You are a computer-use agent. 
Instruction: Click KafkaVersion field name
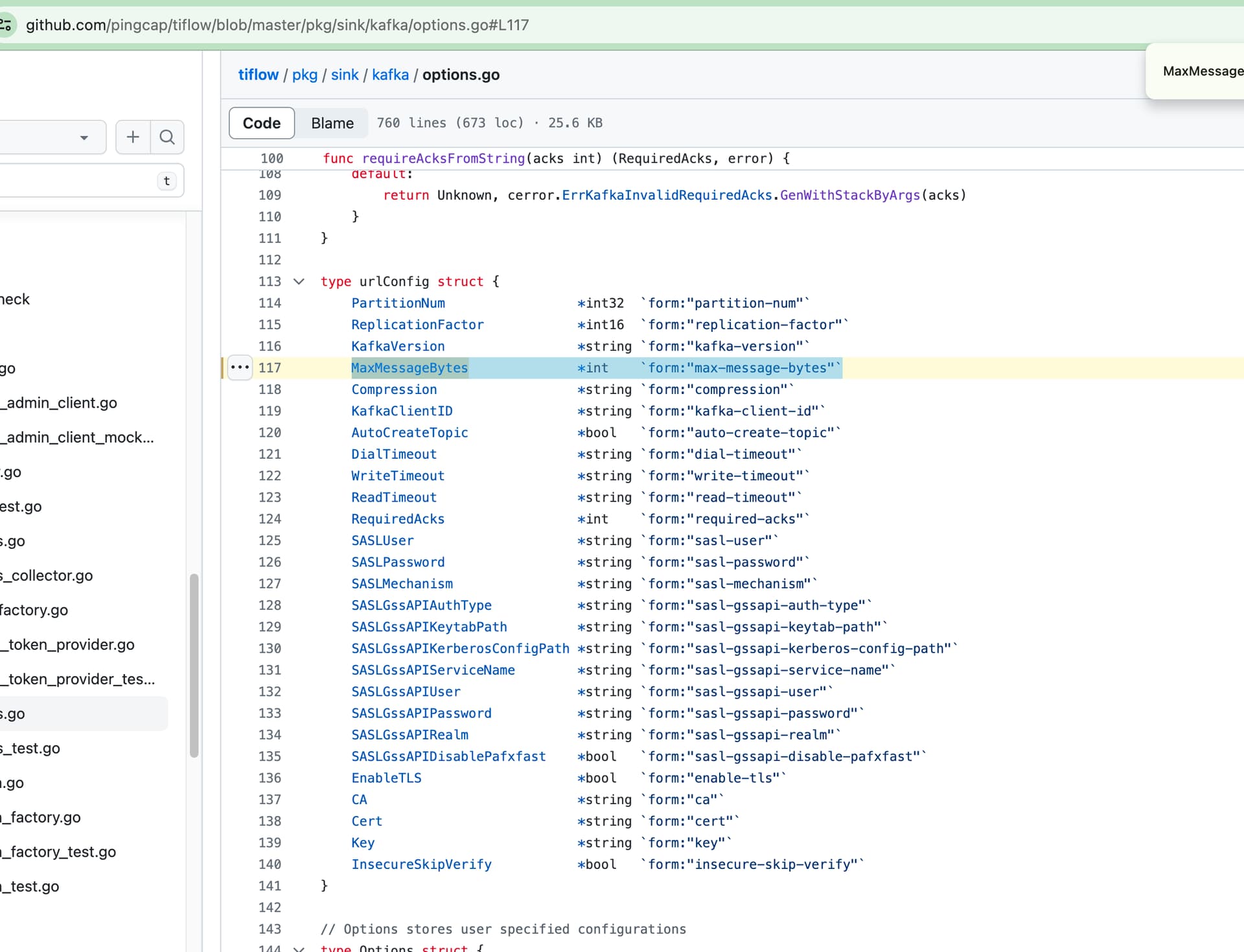[398, 346]
